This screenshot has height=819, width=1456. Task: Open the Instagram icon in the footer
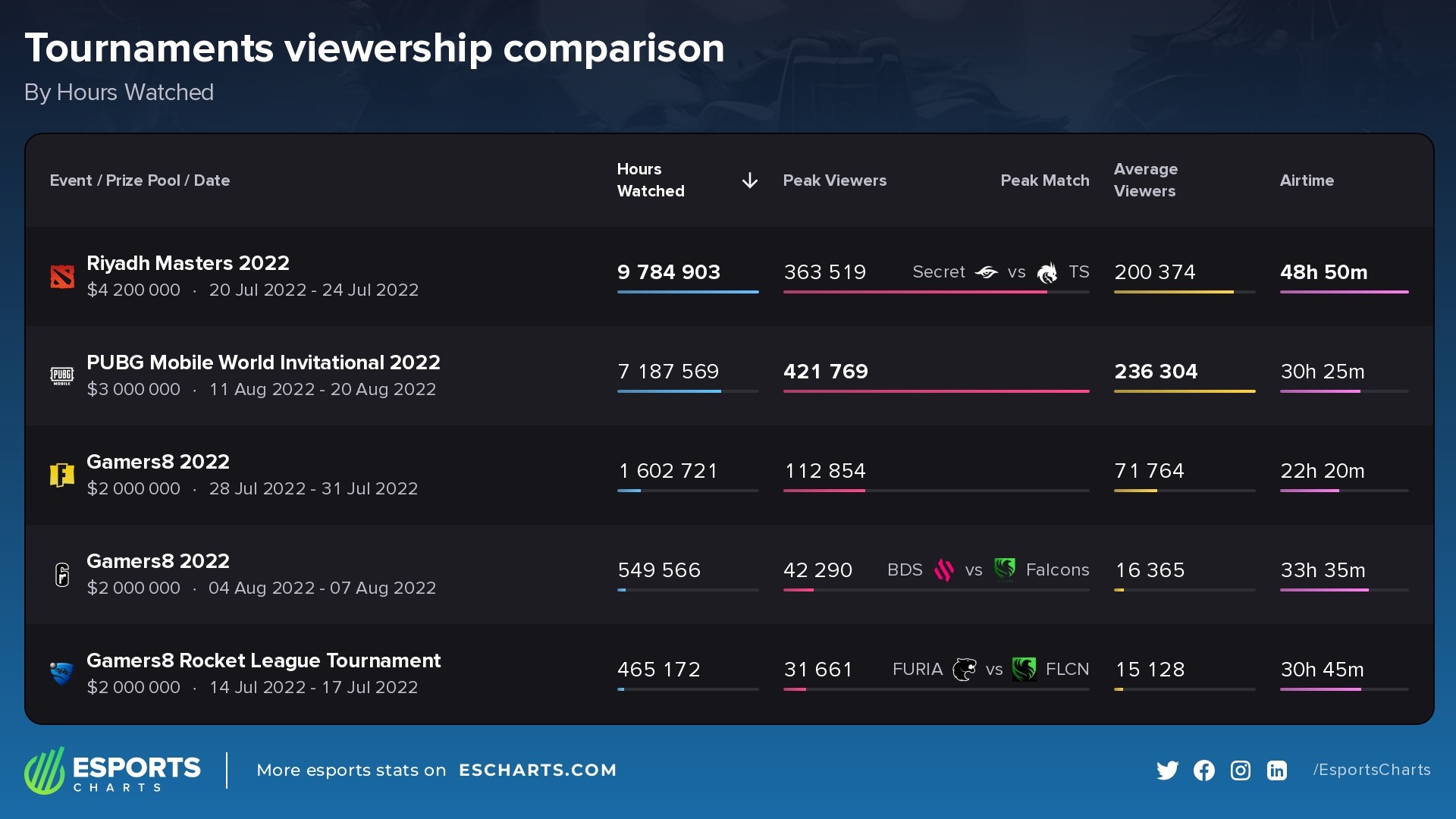point(1241,770)
